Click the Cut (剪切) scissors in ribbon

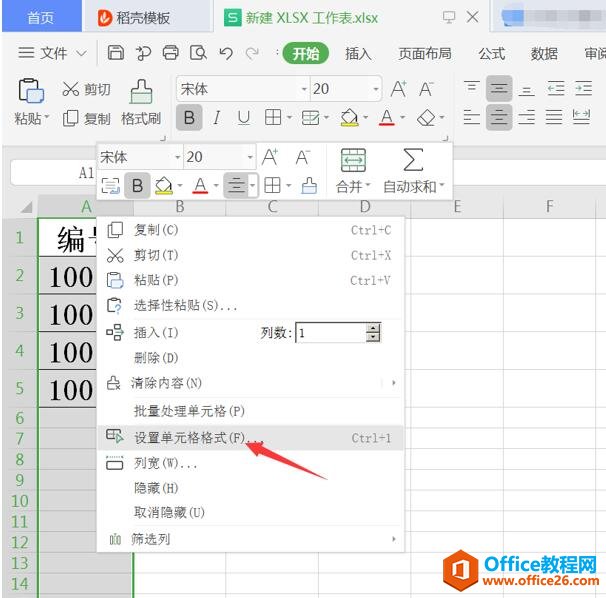pos(71,90)
